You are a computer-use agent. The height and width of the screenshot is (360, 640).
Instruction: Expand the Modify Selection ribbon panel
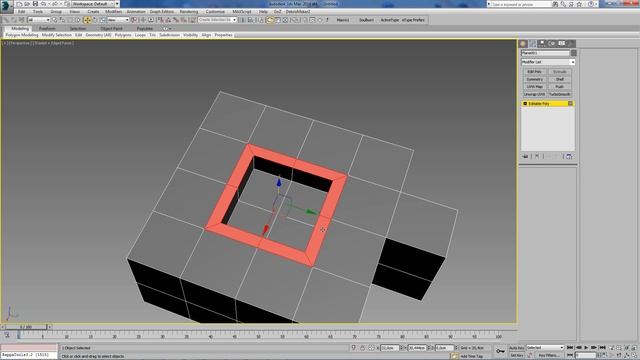57,35
